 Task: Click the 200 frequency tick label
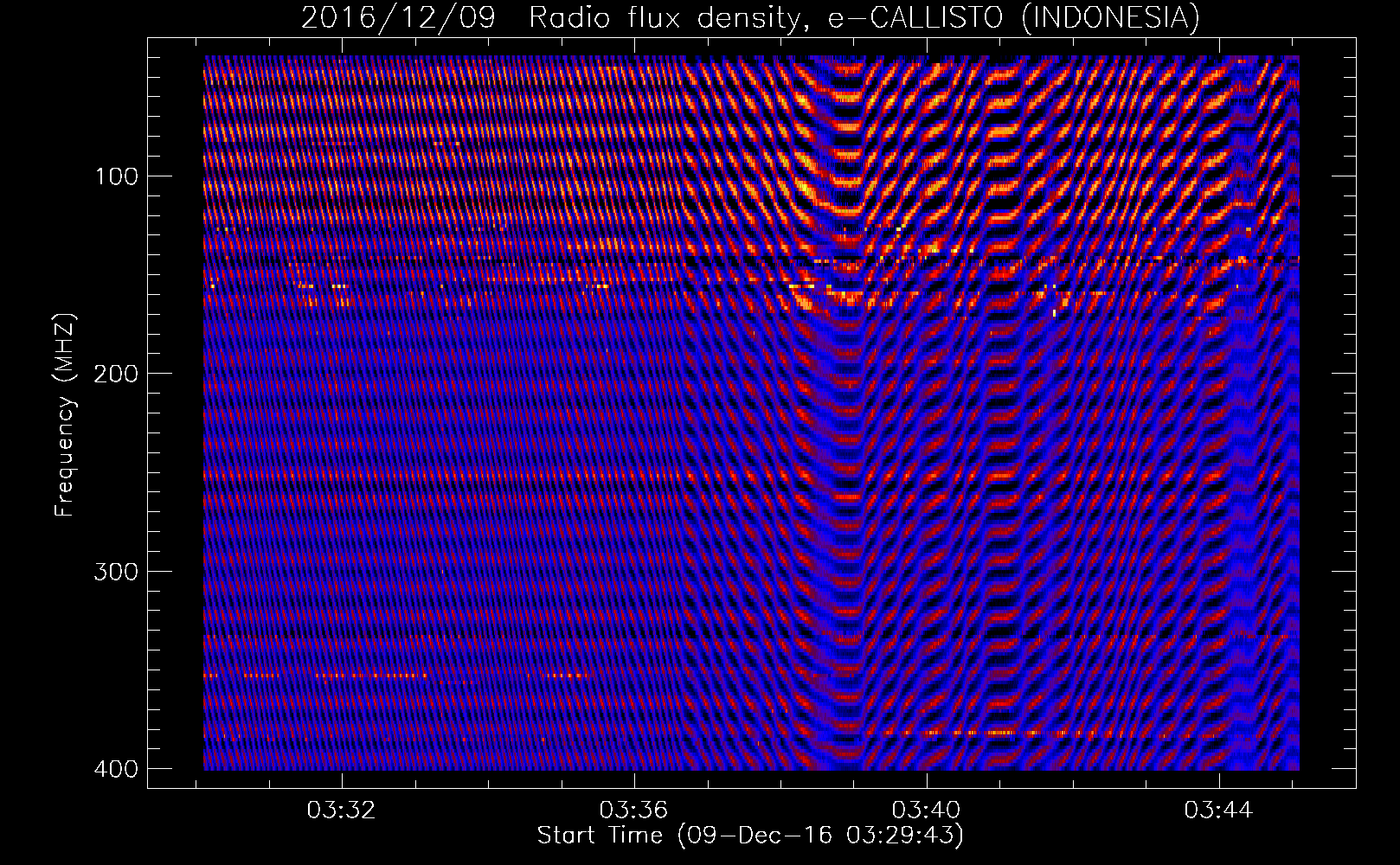pos(115,374)
